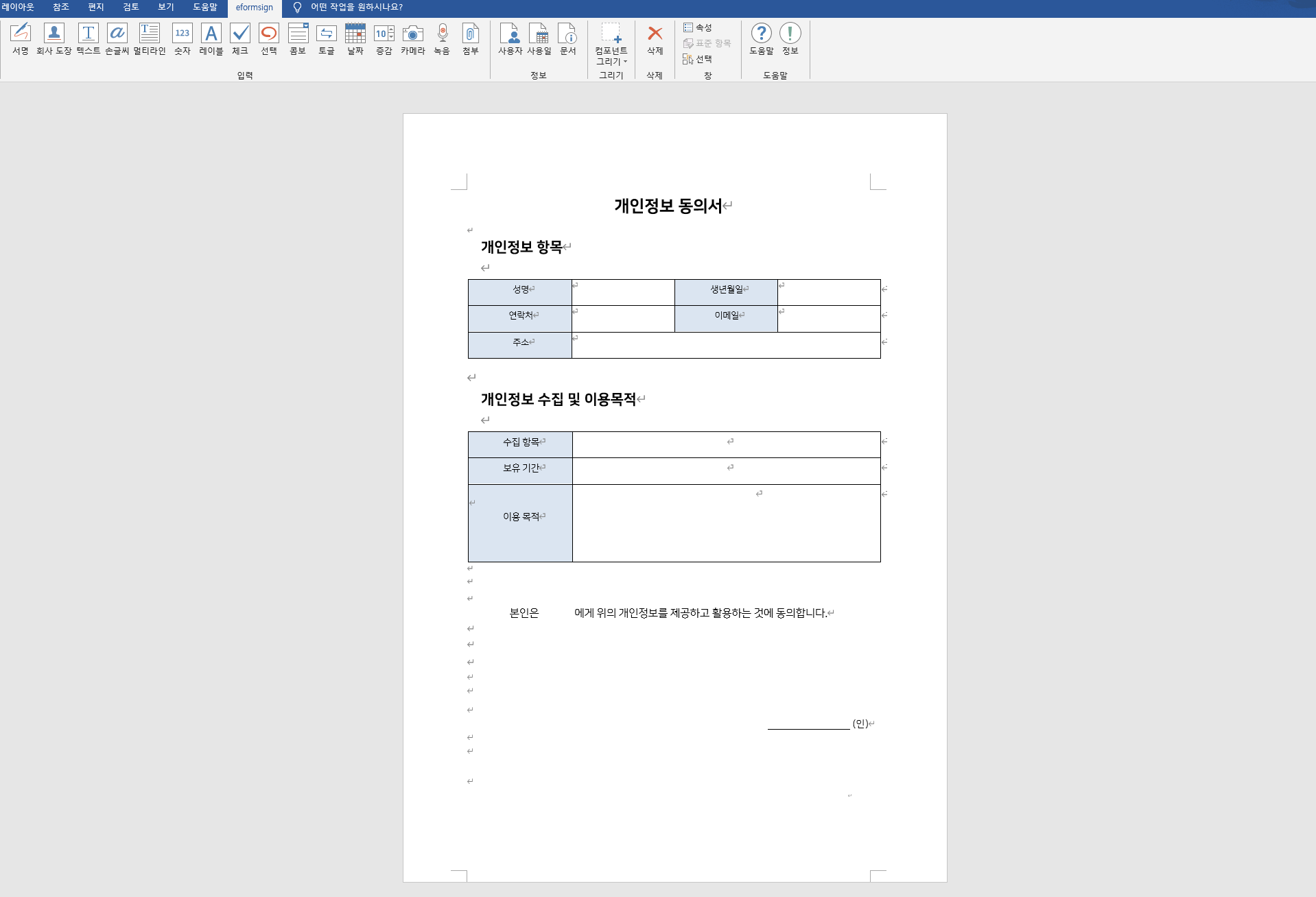Insert 문서 document info component
1316x897 pixels.
(567, 39)
